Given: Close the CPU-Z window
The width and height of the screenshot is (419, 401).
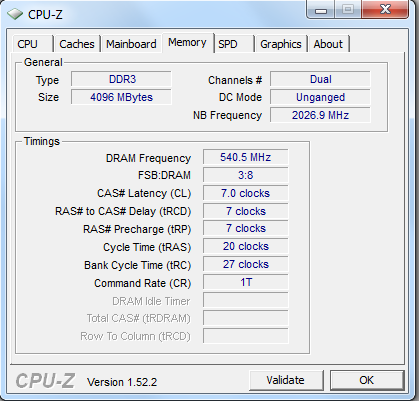Looking at the screenshot, I should pyautogui.click(x=386, y=9).
